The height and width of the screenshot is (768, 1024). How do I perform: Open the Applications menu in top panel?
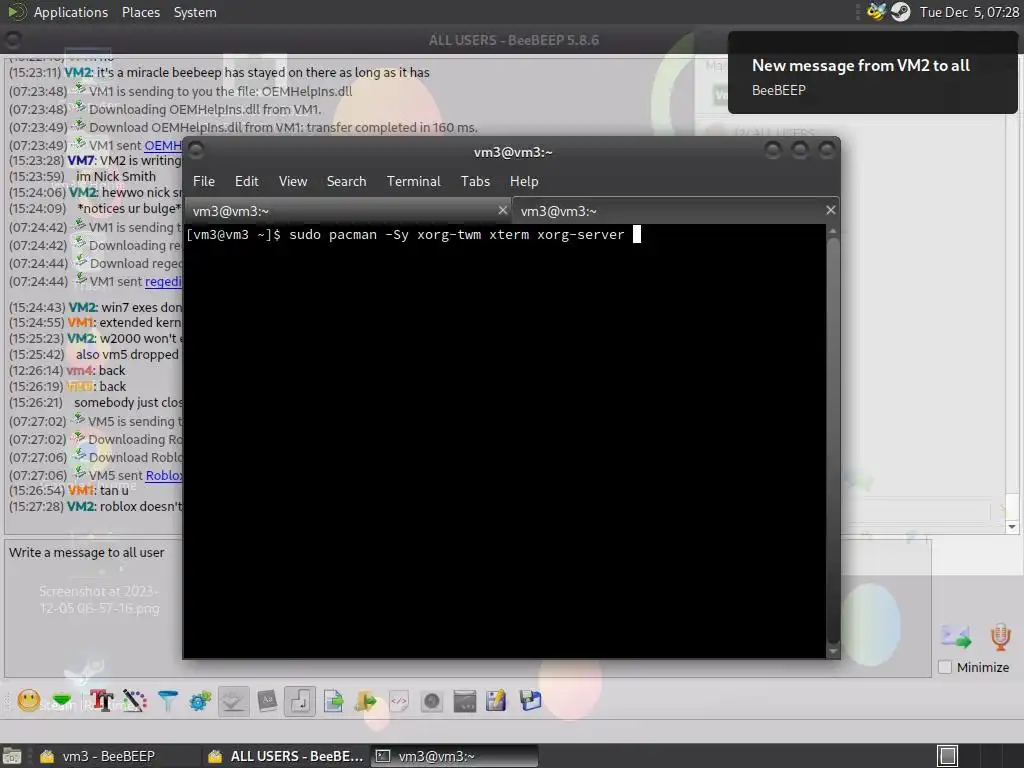(x=71, y=12)
